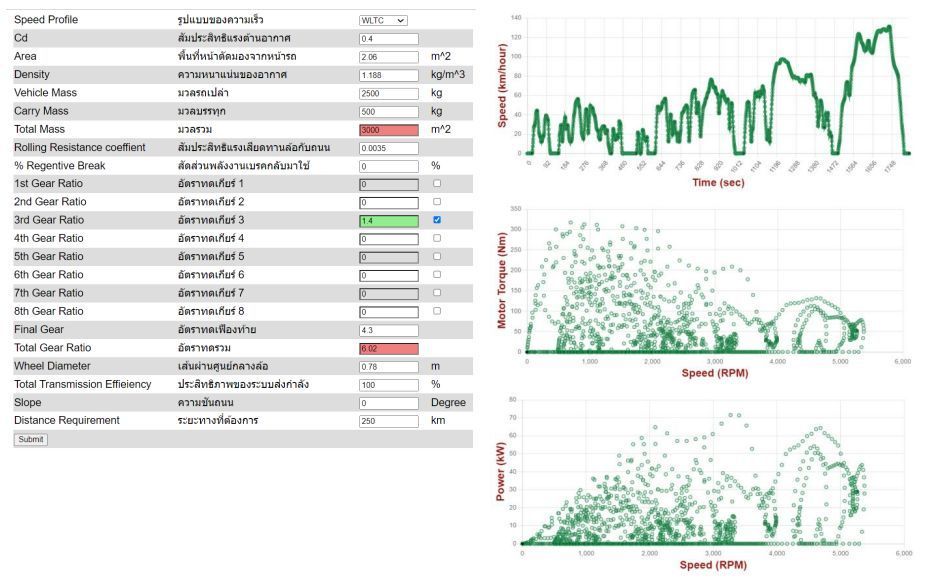Select the Vehicle Mass input field

(x=388, y=93)
